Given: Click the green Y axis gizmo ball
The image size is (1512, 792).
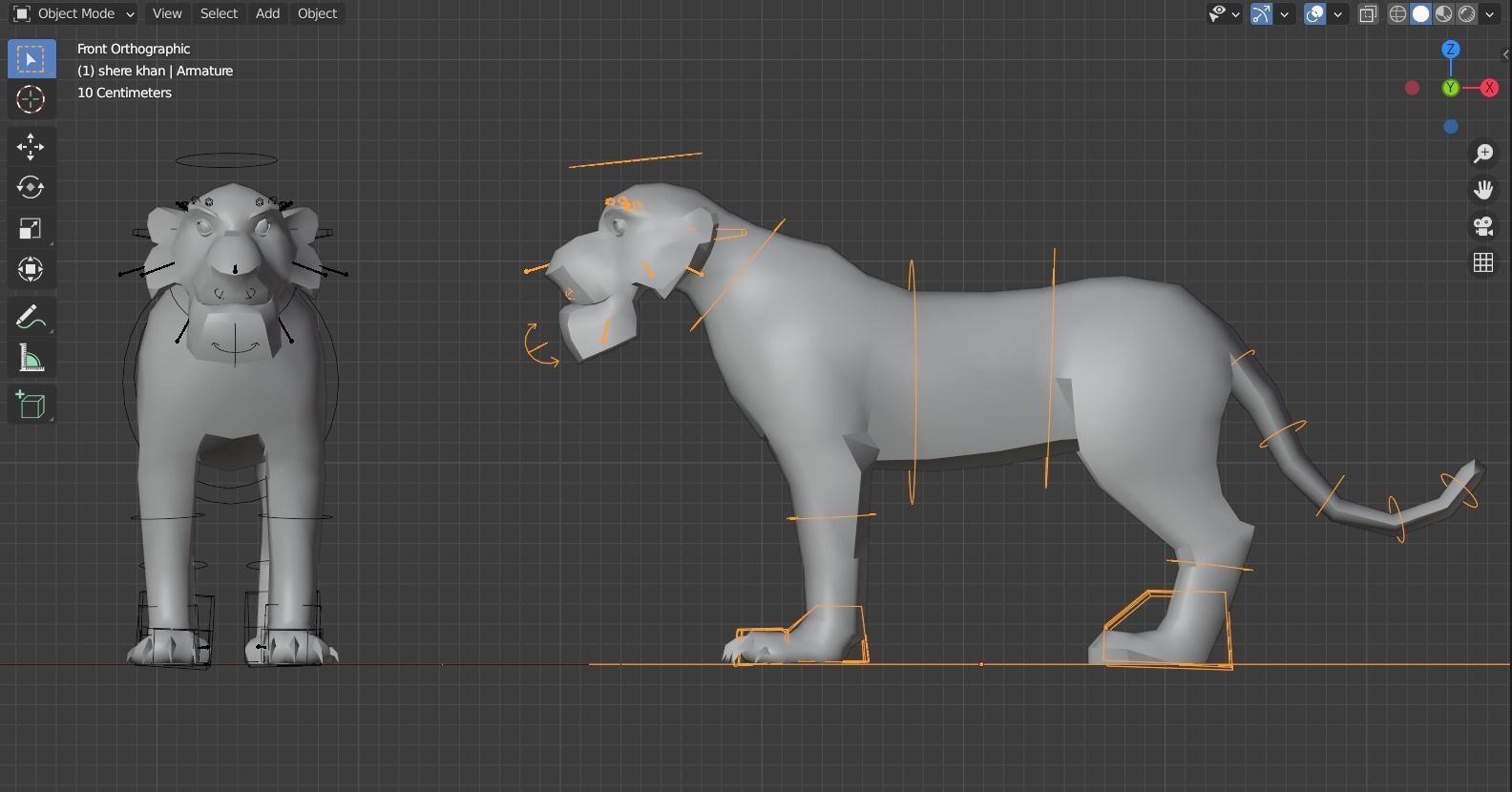Looking at the screenshot, I should point(1451,88).
